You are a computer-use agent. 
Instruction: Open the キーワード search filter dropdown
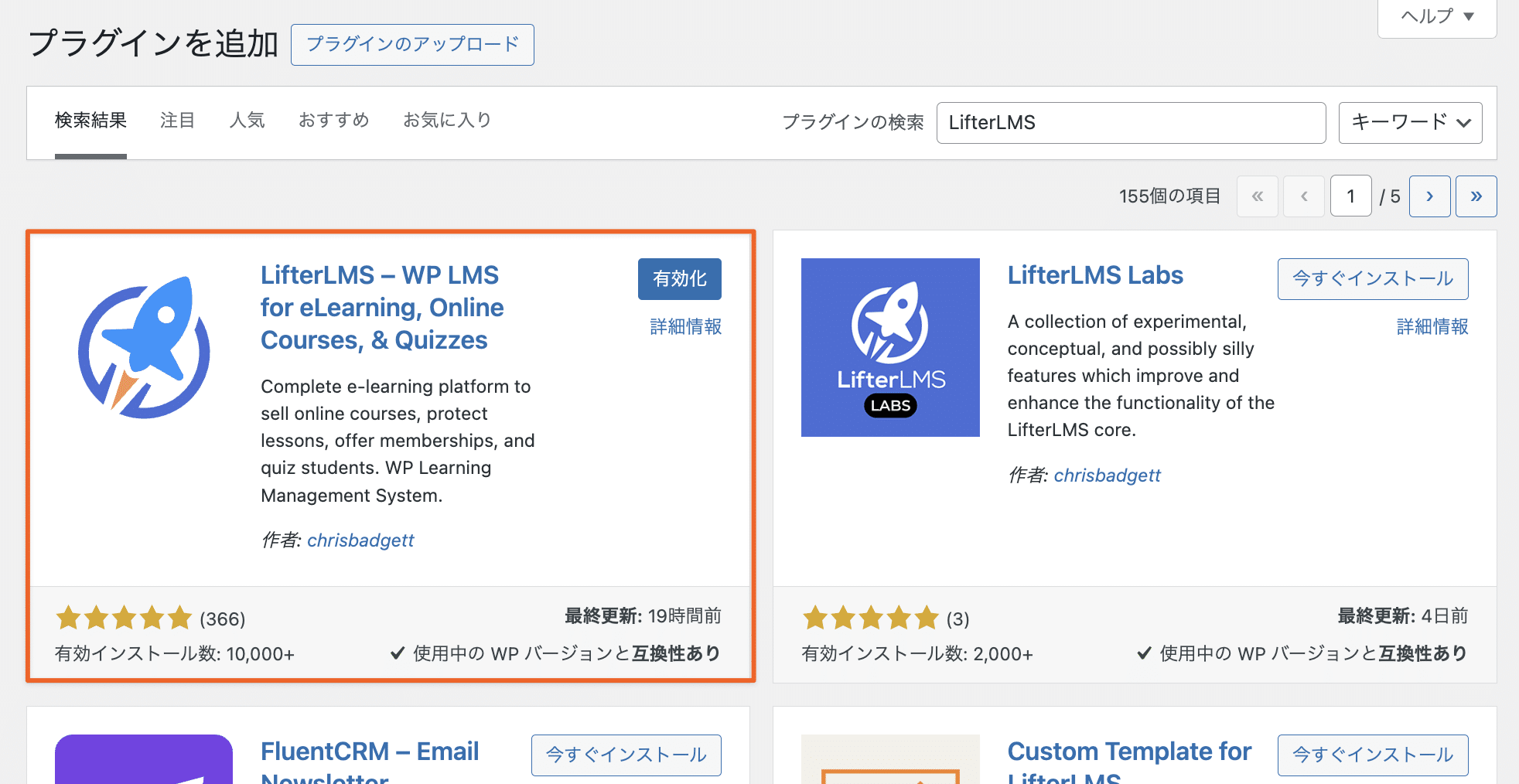coord(1409,122)
